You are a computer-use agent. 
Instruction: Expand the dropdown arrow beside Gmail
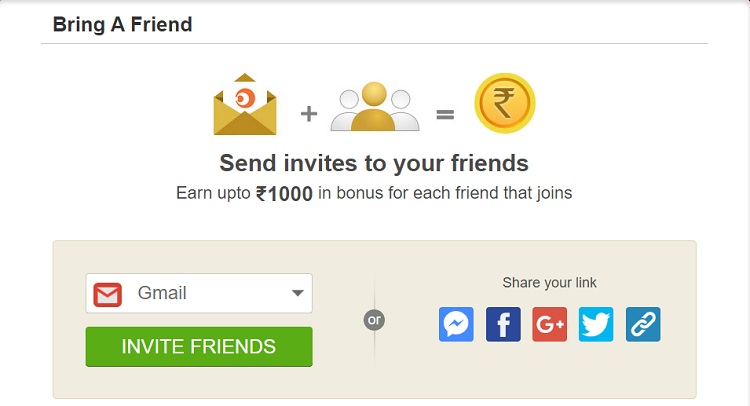pyautogui.click(x=298, y=293)
